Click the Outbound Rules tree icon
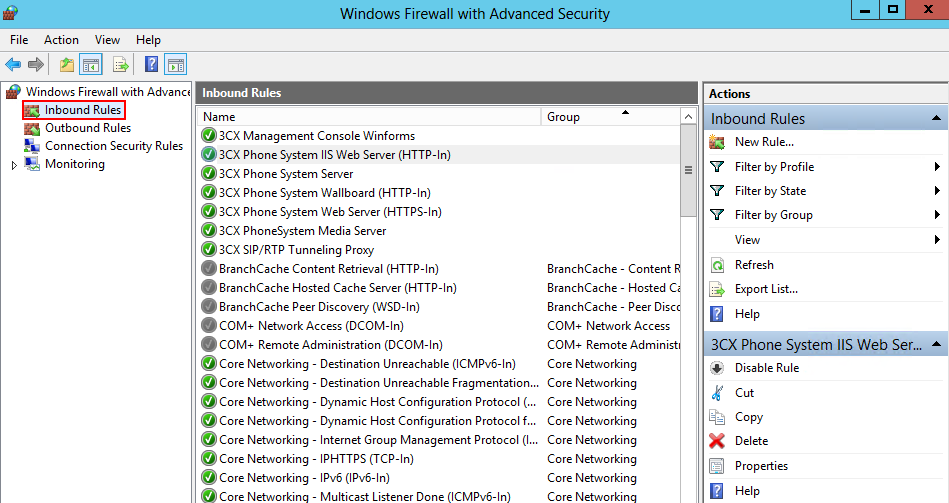Screen dimensions: 949x503 pos(31,128)
